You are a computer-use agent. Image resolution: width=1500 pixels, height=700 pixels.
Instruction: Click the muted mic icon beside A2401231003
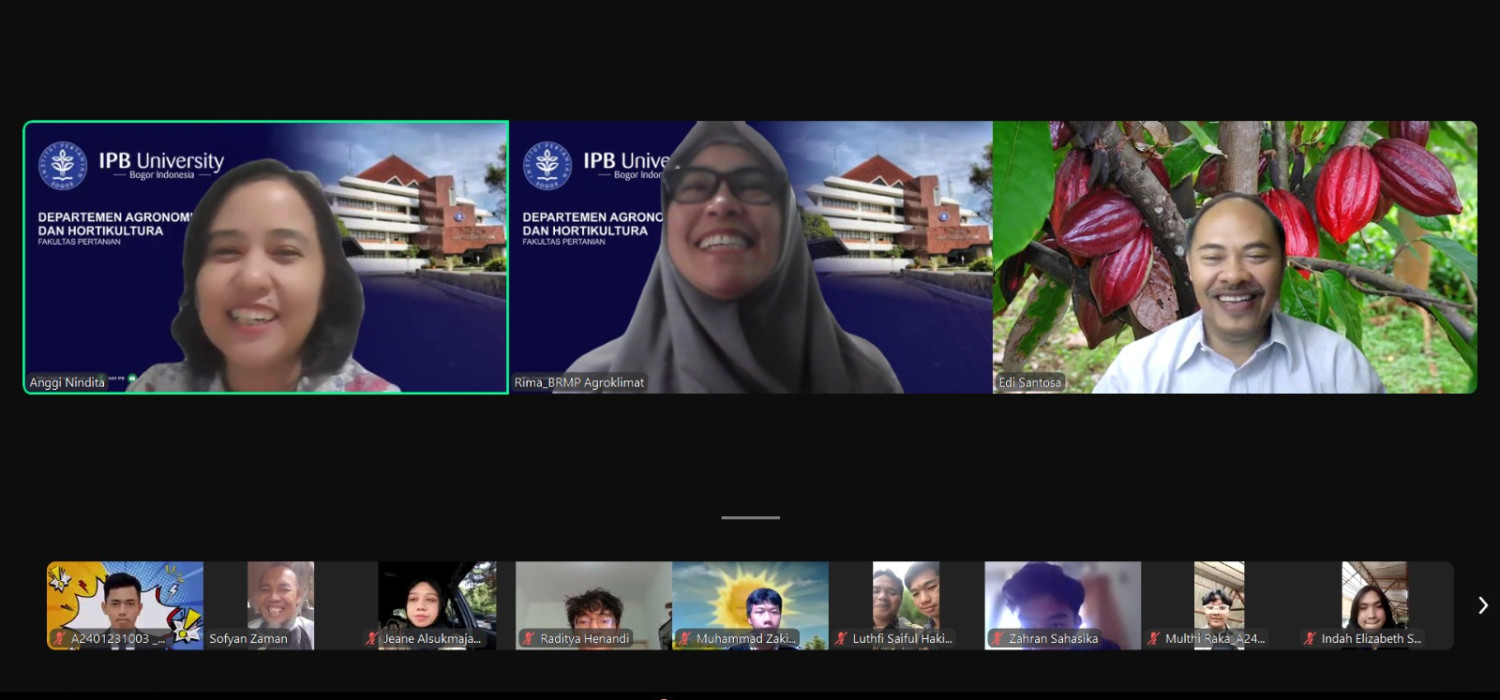tap(61, 638)
